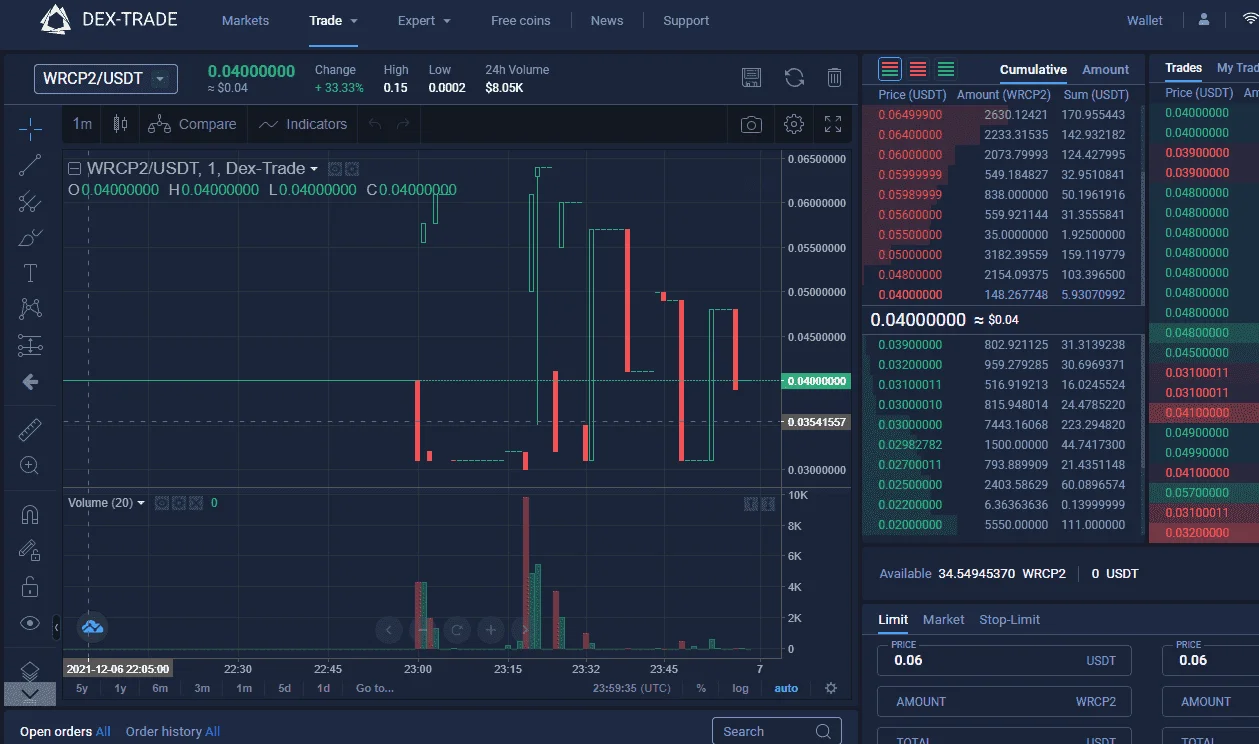Click the save chart floppy disk icon
The image size is (1259, 744).
pos(752,78)
